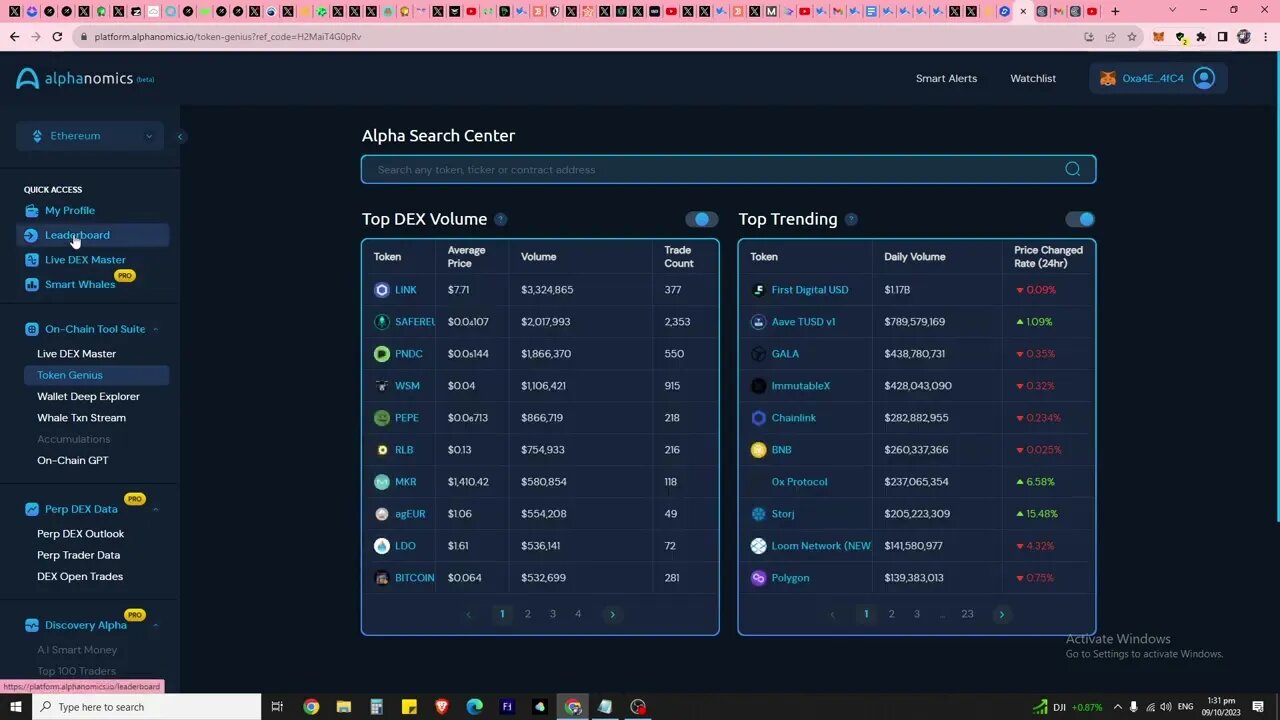This screenshot has height=720, width=1280.
Task: Click the PEPE token icon
Action: coord(382,418)
